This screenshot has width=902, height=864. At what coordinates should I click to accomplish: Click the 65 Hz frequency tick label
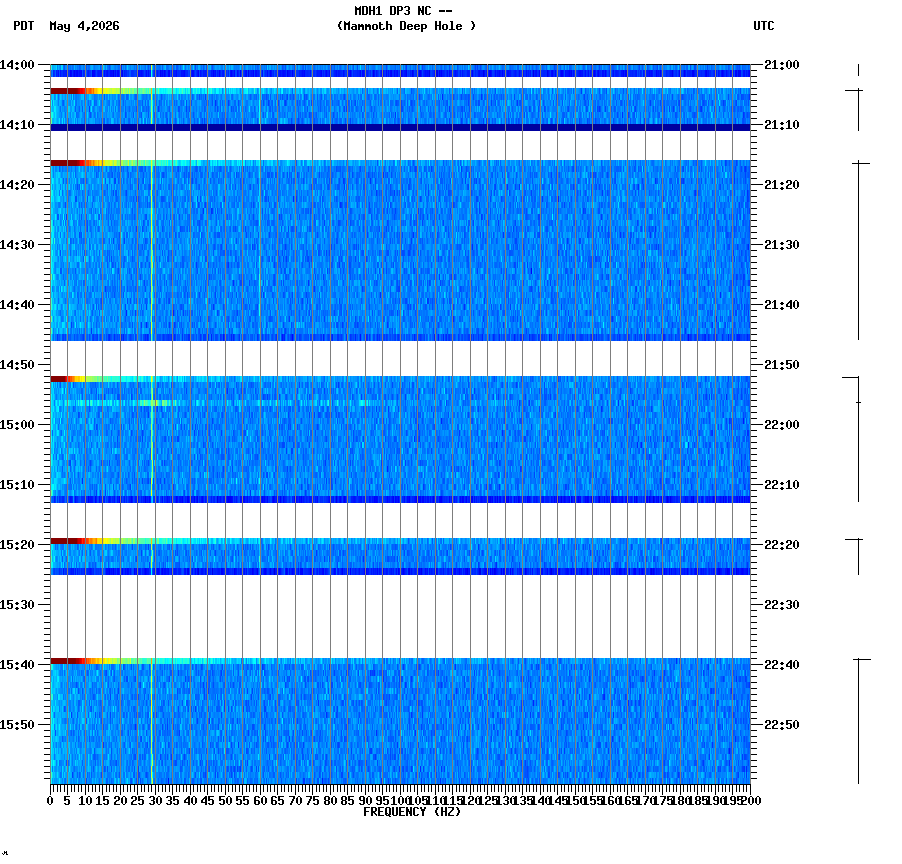click(x=278, y=801)
